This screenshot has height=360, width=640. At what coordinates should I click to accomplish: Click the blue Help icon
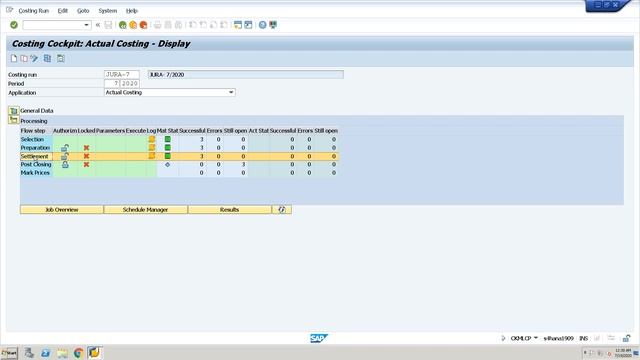click(262, 25)
